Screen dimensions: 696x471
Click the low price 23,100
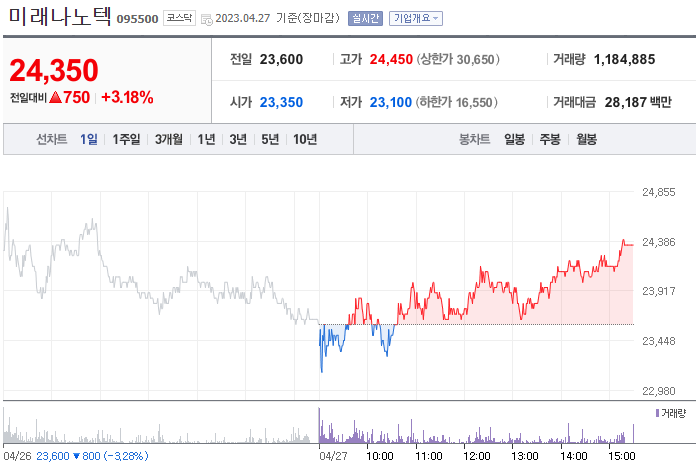(391, 102)
